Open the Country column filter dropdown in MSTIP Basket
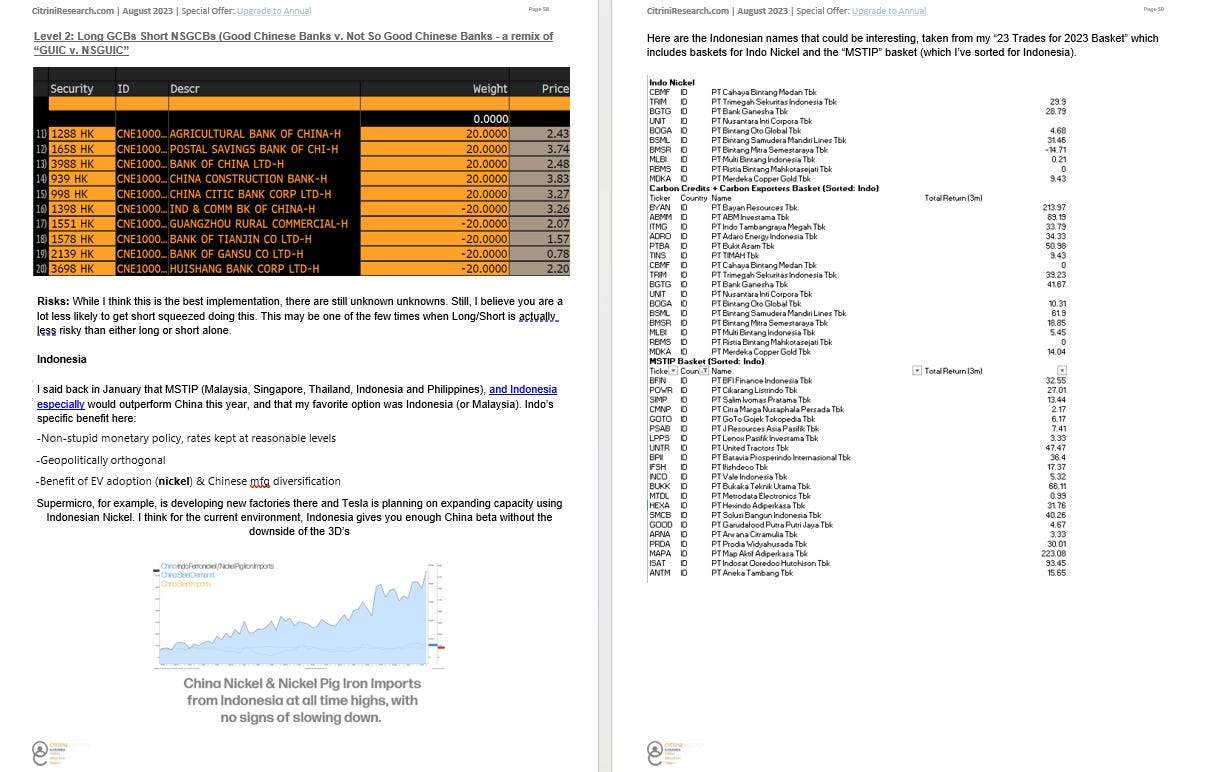 point(705,371)
